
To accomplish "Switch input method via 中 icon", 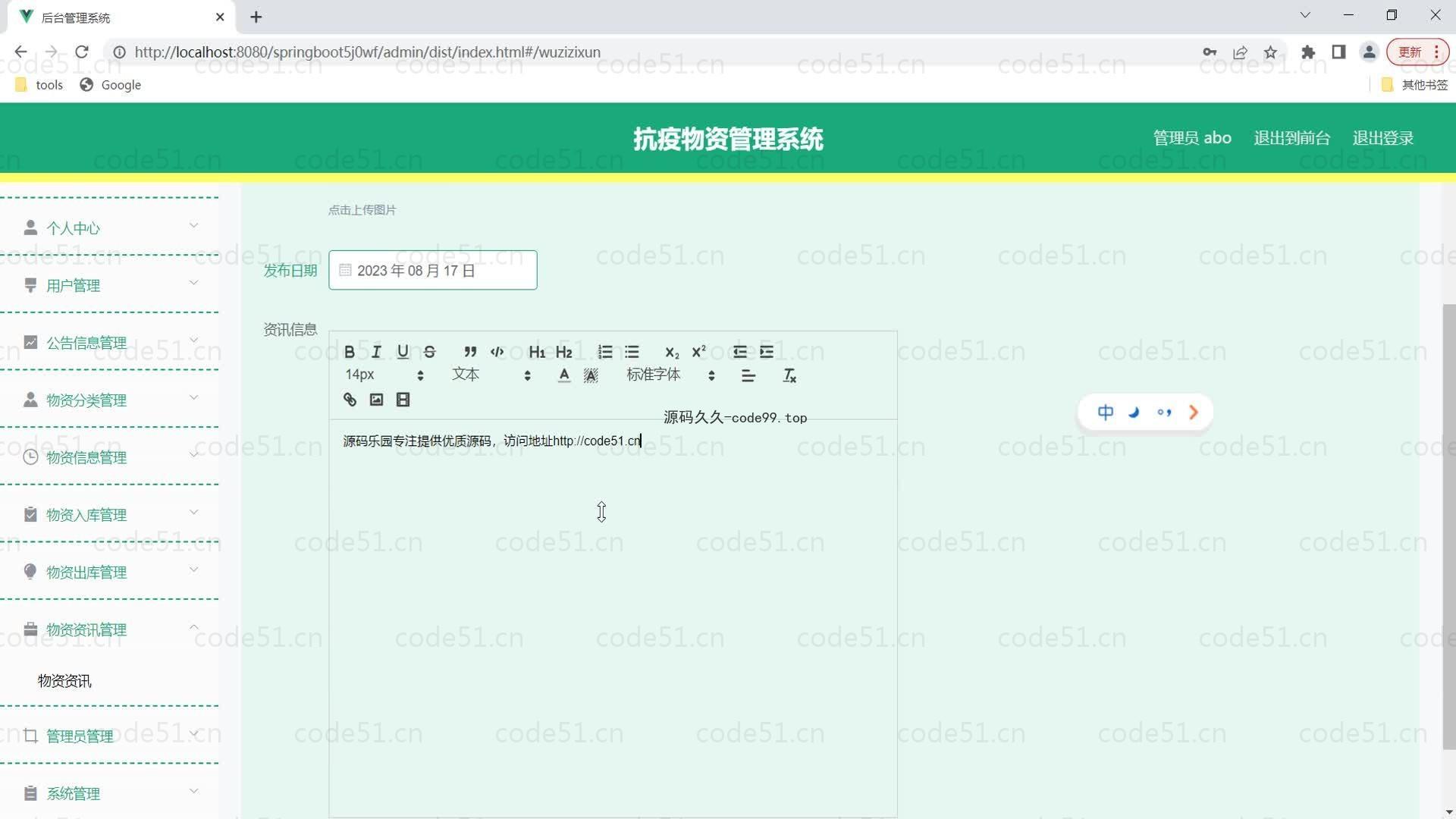I will point(1106,413).
